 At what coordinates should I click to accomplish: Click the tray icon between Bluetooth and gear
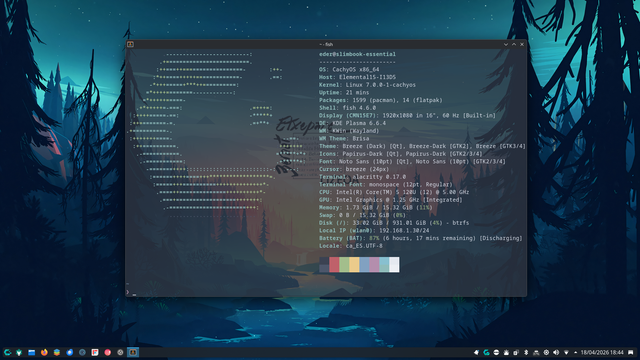536,352
